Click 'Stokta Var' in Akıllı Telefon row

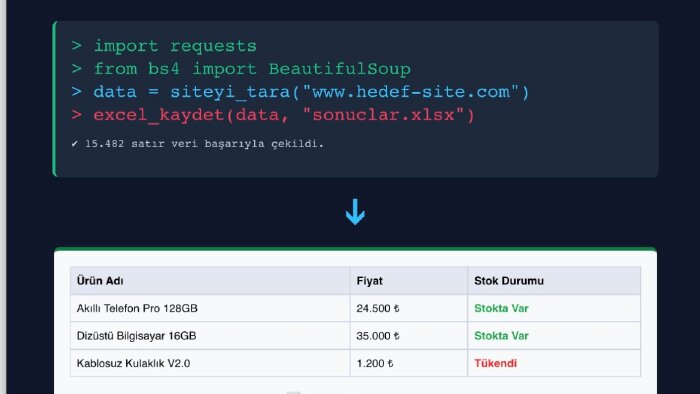(x=501, y=308)
